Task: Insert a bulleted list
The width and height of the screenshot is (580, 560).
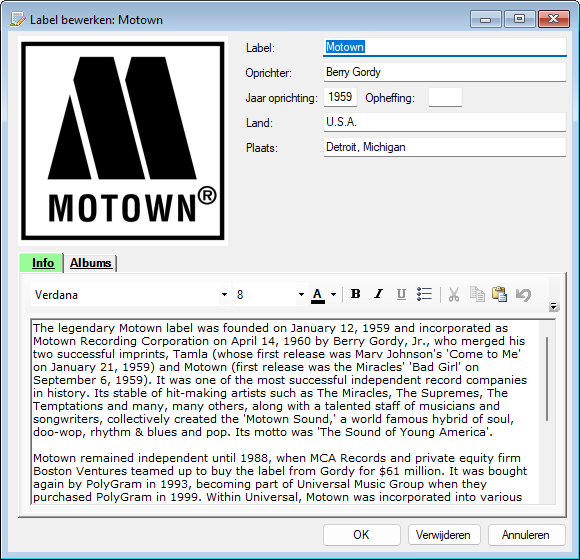Action: (424, 294)
